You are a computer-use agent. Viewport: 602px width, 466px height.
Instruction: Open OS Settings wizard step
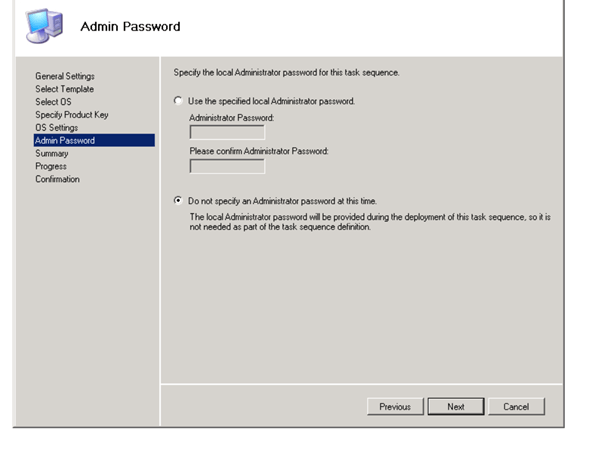[56, 128]
